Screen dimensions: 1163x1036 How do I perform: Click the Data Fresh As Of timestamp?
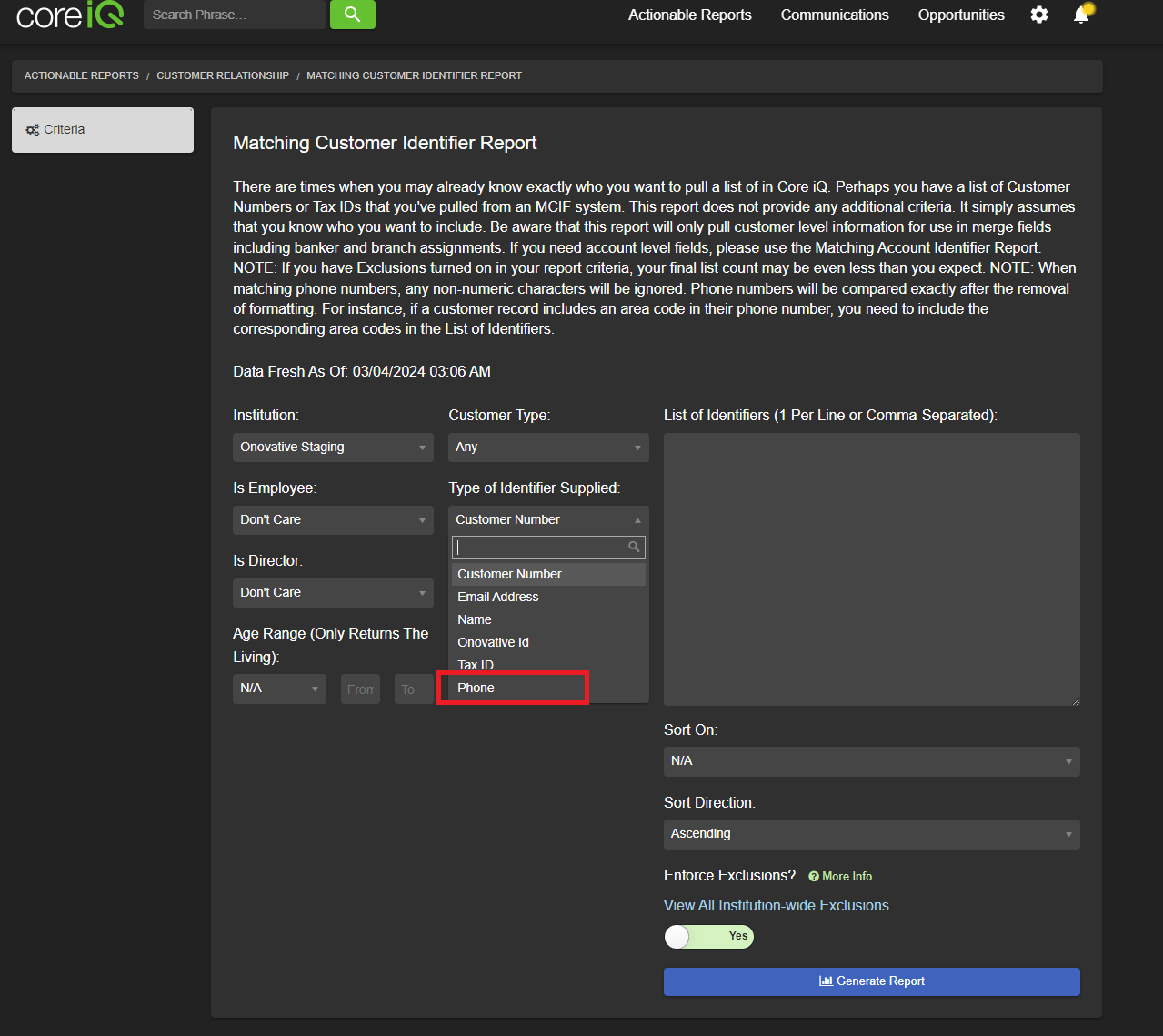pyautogui.click(x=362, y=371)
